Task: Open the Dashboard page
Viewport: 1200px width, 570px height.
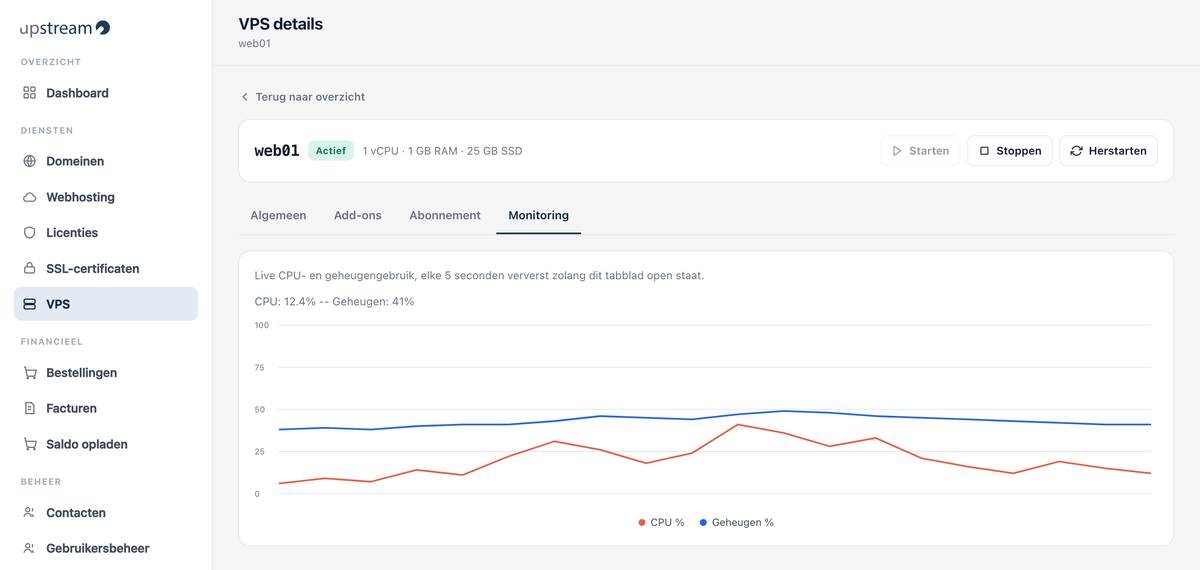Action: coord(106,93)
